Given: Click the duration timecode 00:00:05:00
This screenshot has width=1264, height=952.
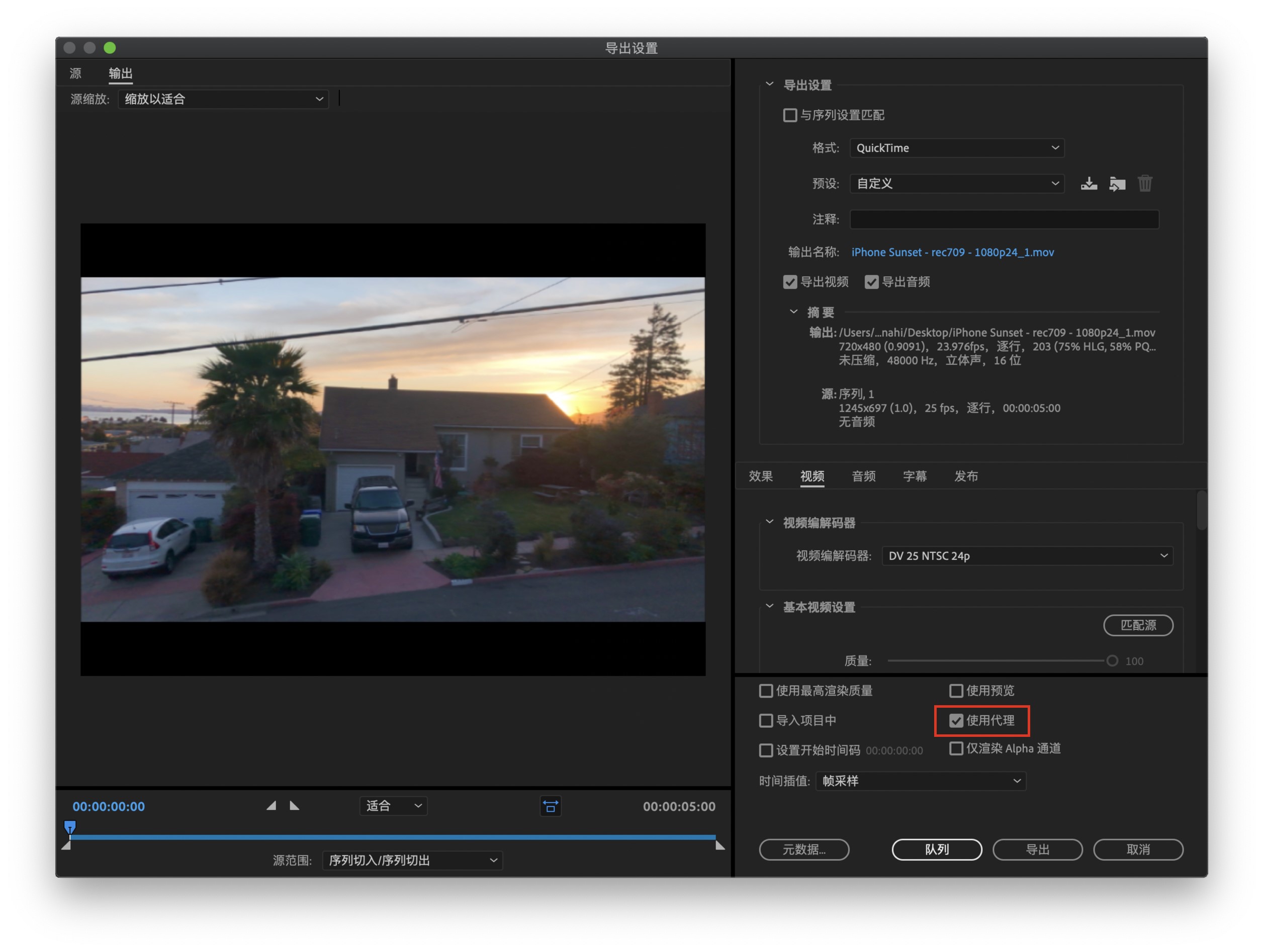Looking at the screenshot, I should tap(679, 806).
